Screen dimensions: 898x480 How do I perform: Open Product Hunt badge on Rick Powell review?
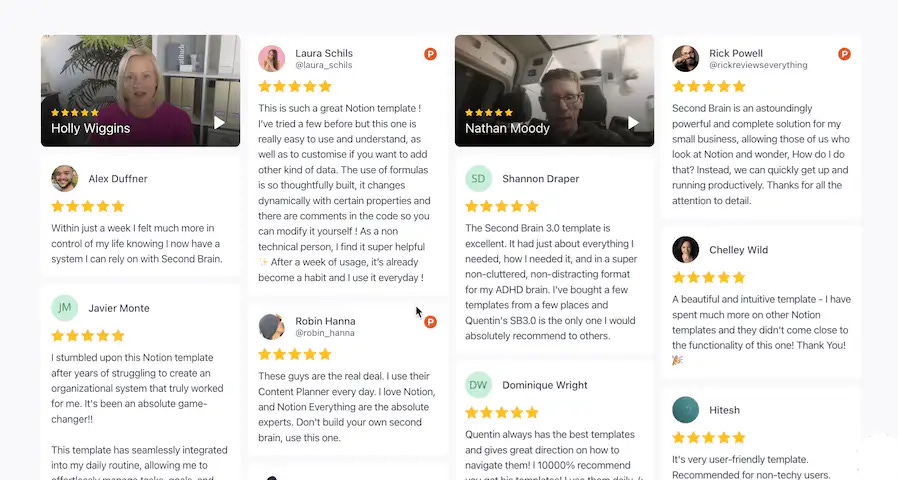click(844, 54)
